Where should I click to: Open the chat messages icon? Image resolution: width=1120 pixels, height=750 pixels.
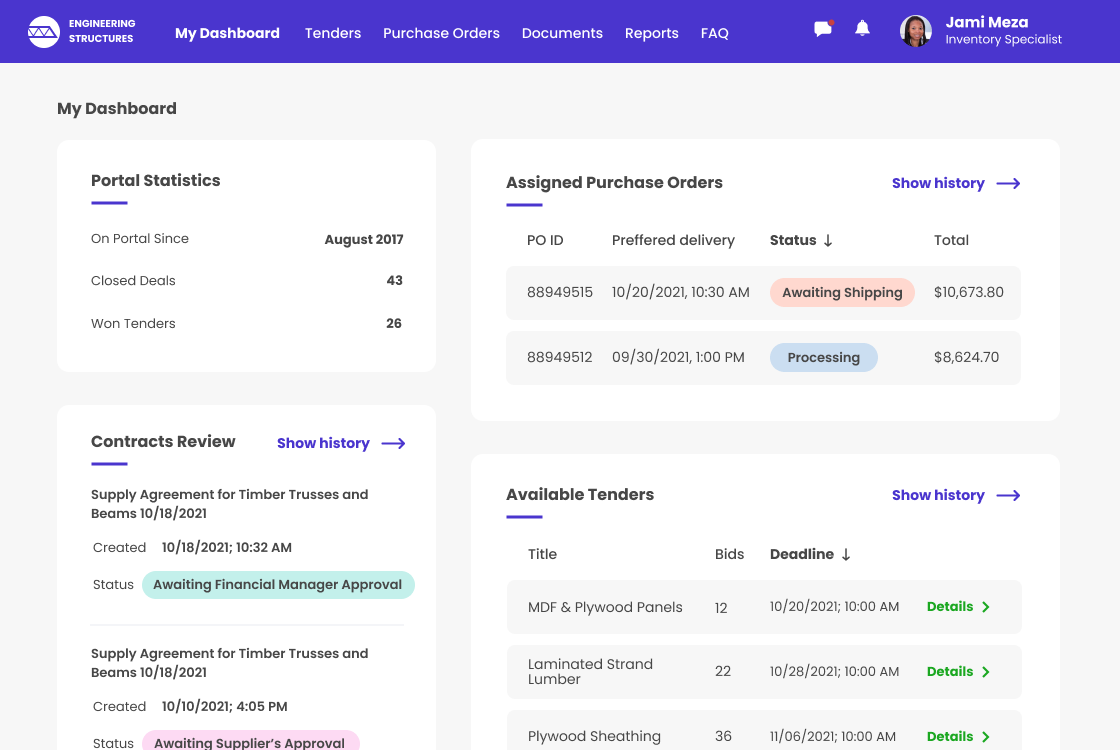pos(822,28)
